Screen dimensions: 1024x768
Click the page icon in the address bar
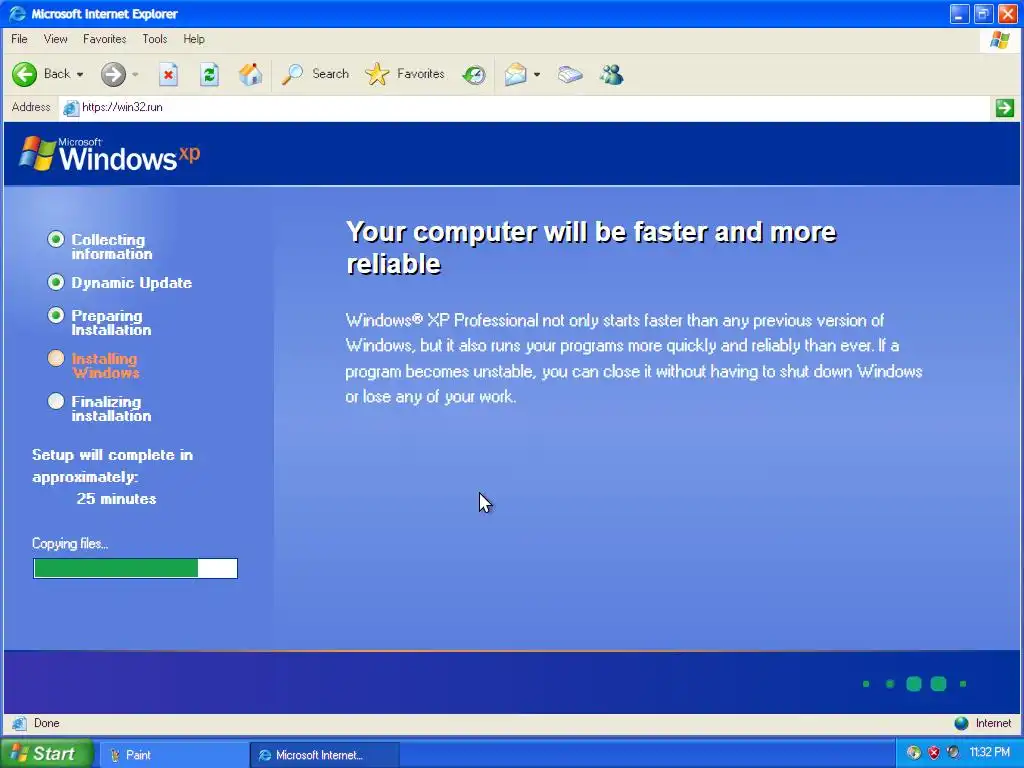tap(71, 108)
